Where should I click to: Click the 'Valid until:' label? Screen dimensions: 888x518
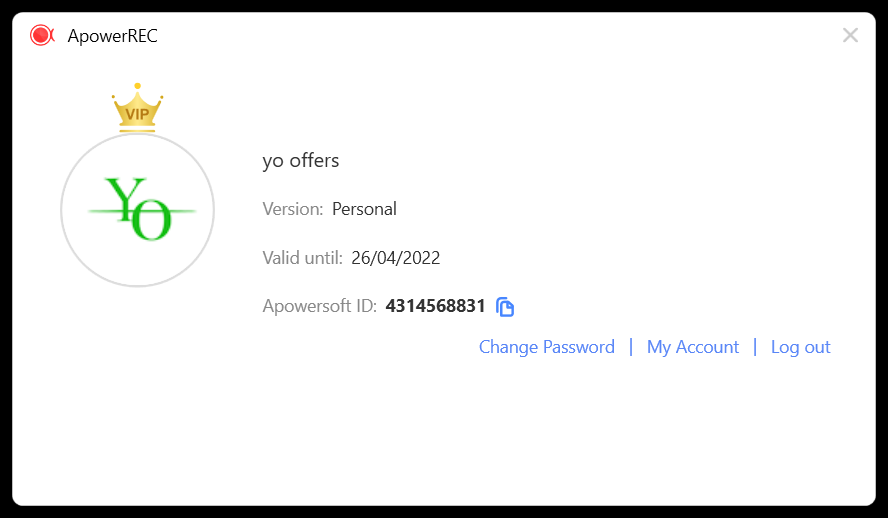tap(302, 258)
